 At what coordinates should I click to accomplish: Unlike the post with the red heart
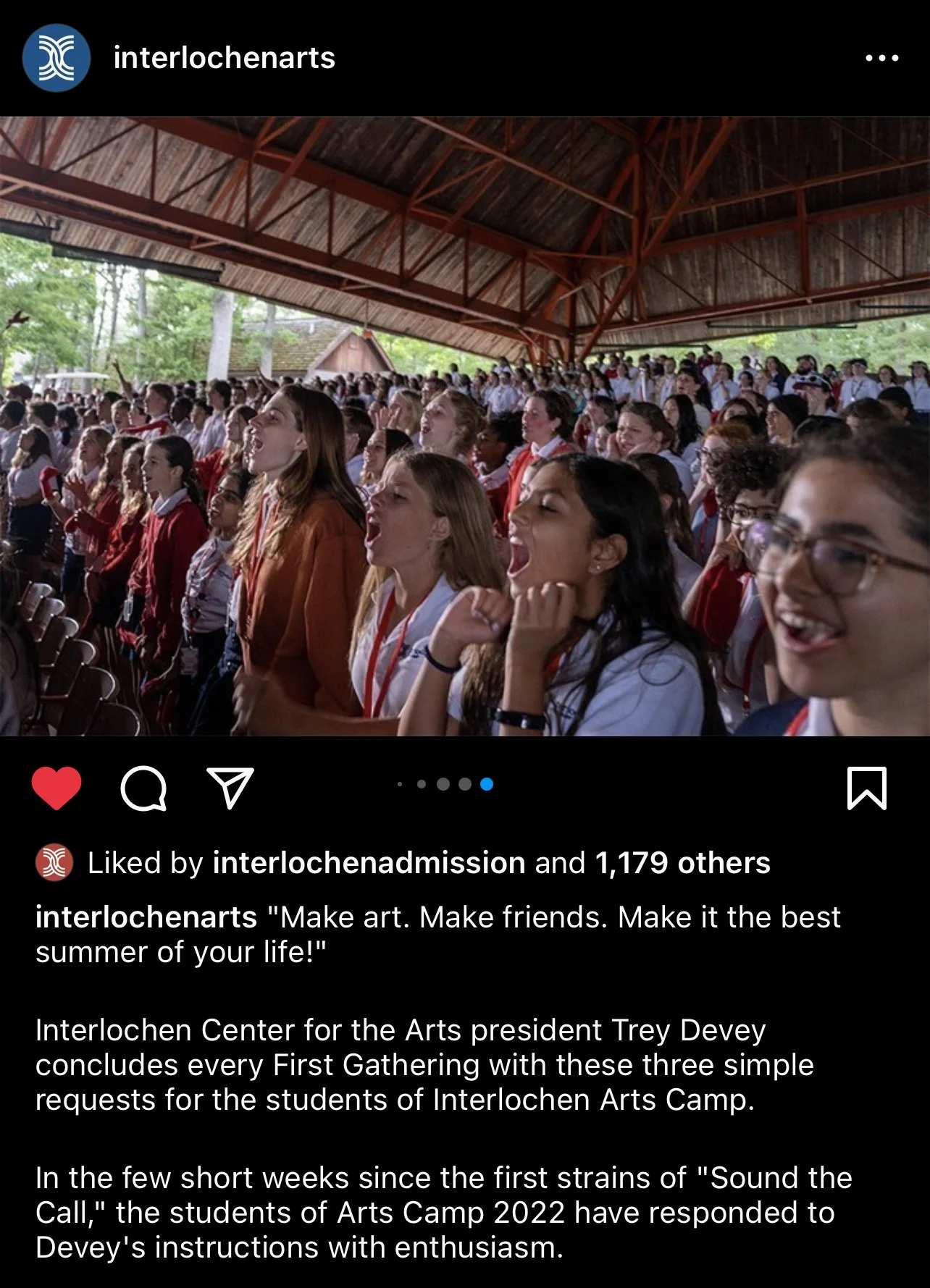click(56, 788)
